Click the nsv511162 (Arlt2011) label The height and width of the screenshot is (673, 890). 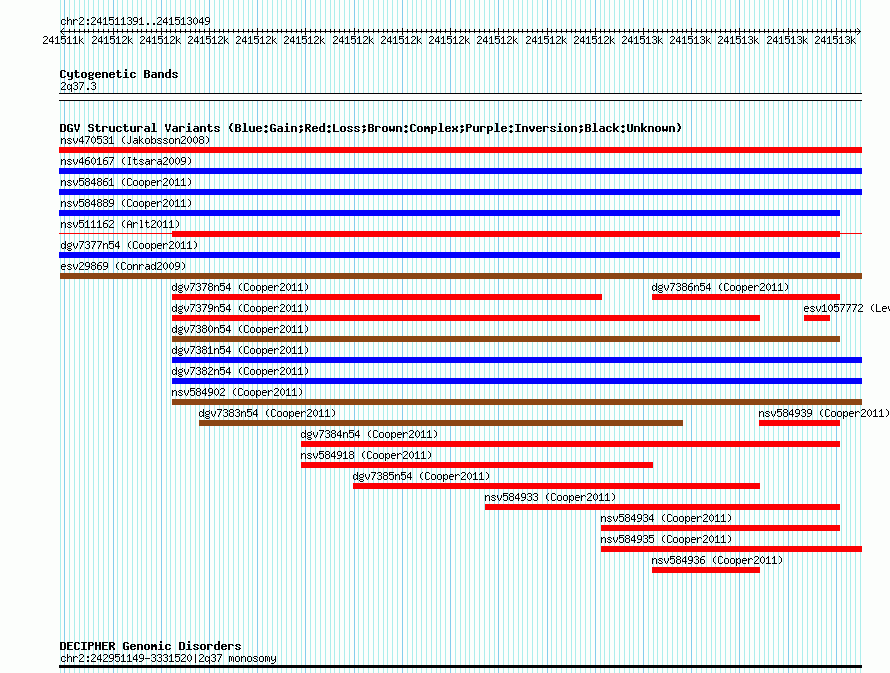click(x=120, y=224)
